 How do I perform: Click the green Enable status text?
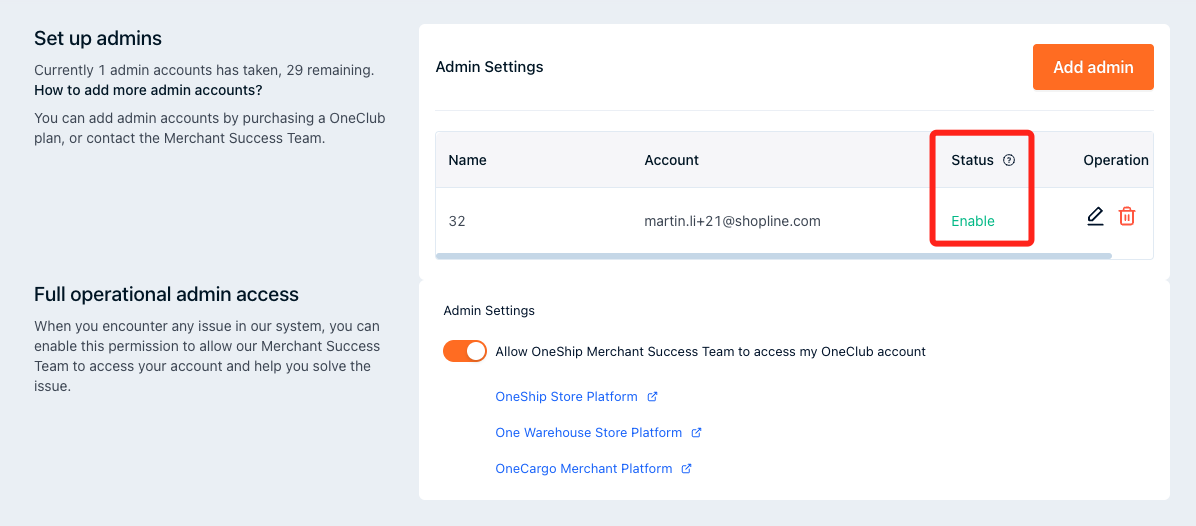[972, 221]
